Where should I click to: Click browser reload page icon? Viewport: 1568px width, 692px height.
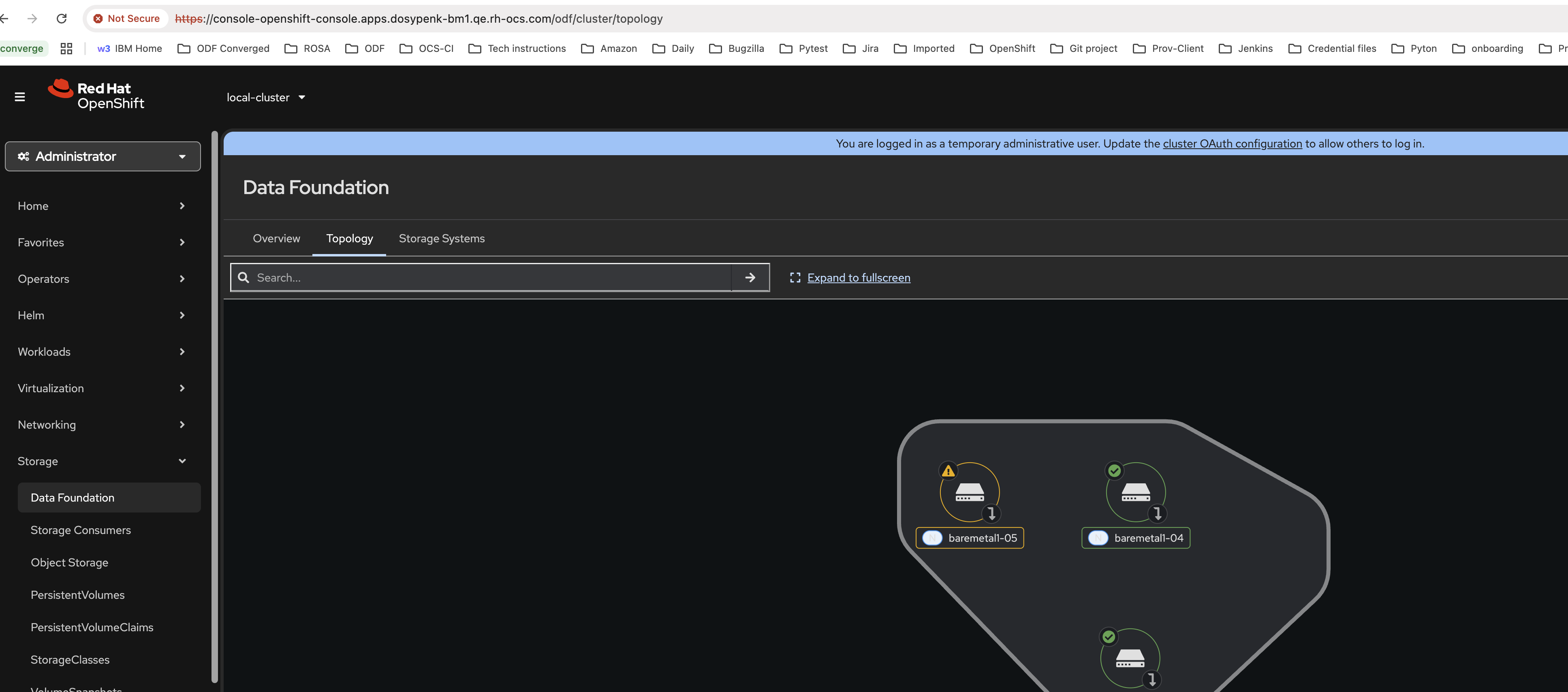62,18
